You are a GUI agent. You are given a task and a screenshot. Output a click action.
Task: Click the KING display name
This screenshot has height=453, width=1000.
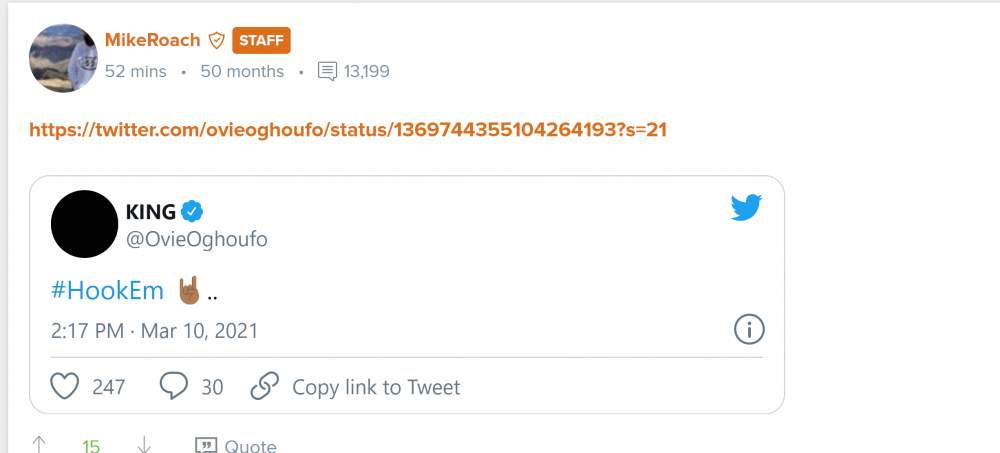point(151,212)
